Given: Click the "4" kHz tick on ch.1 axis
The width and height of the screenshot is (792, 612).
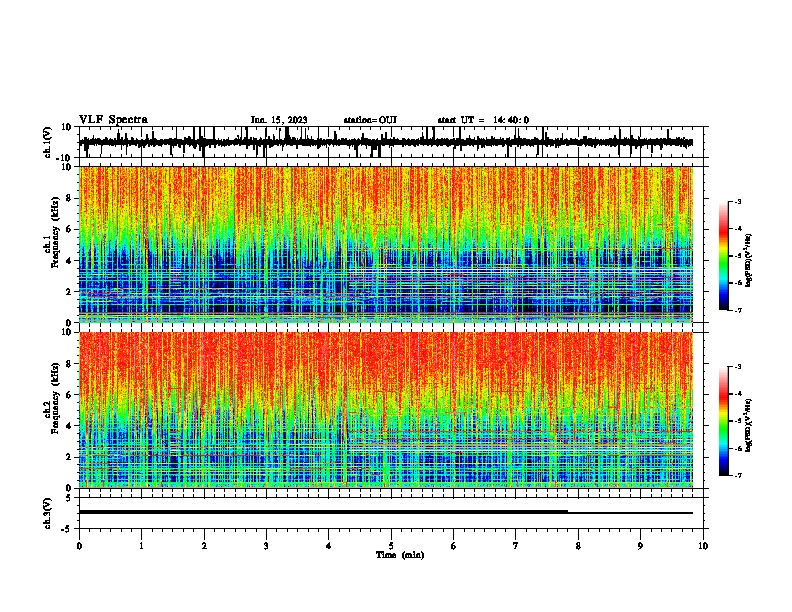Looking at the screenshot, I should click(x=70, y=261).
